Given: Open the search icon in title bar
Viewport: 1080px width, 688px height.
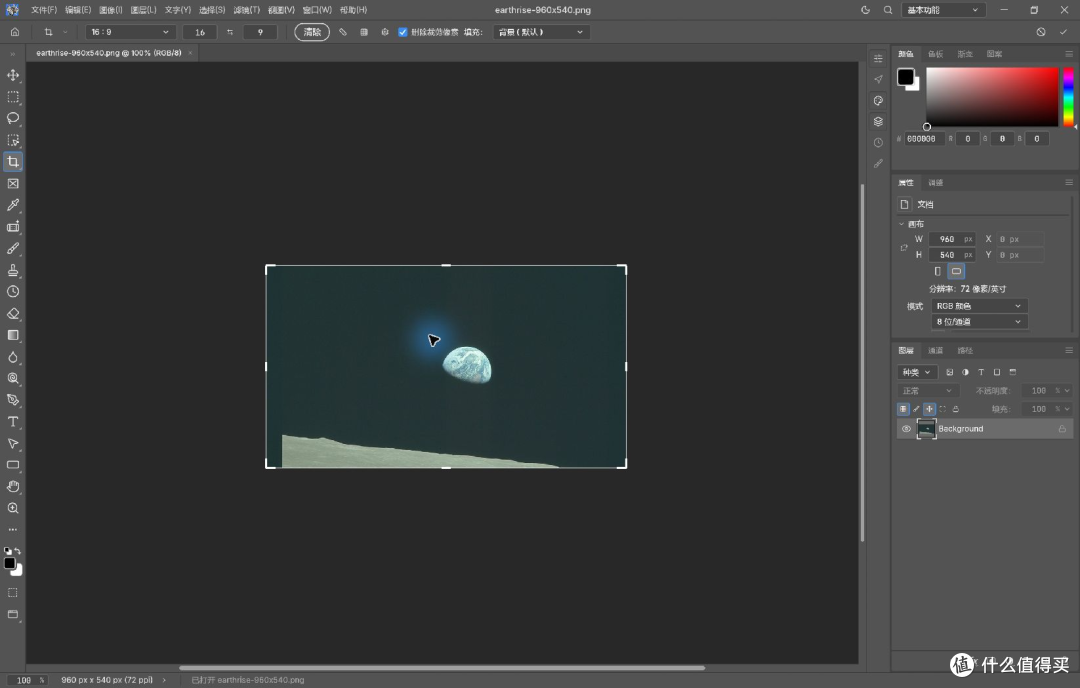Looking at the screenshot, I should point(888,10).
